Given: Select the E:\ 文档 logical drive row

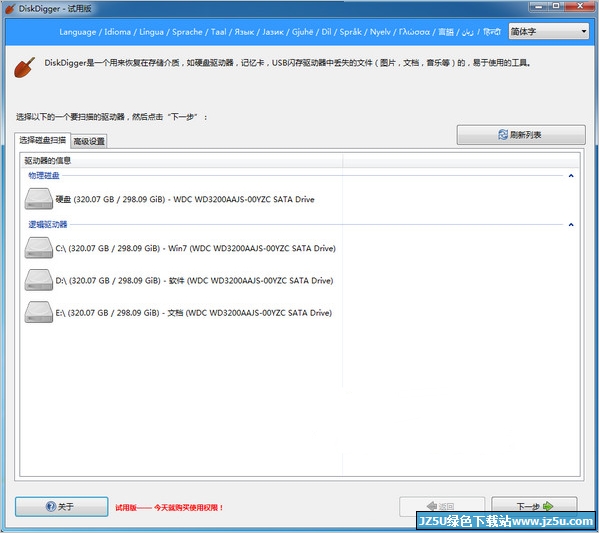Looking at the screenshot, I should coord(178,312).
